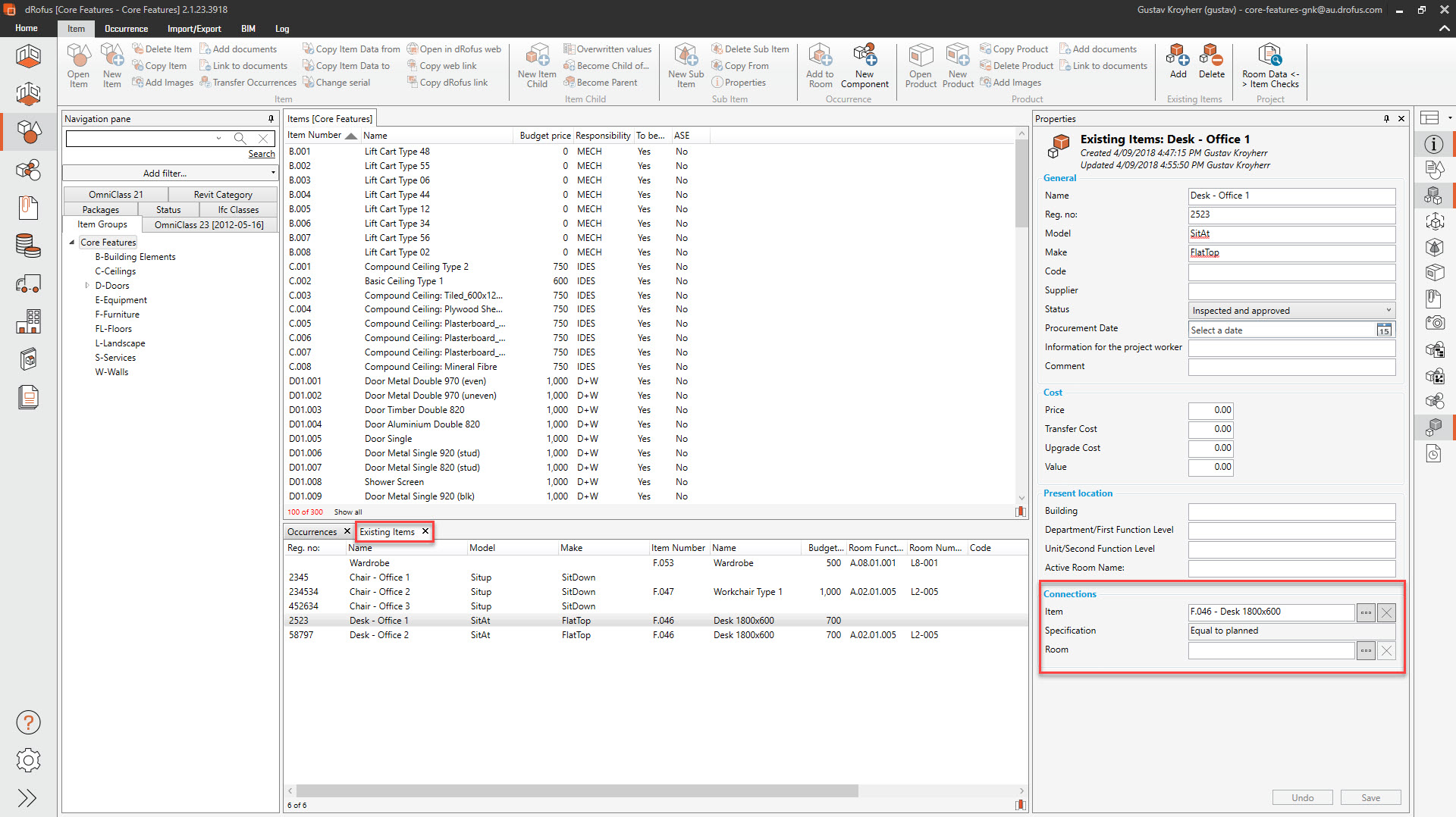Click the Save button
Screen dimensions: 1456x817
click(1370, 798)
